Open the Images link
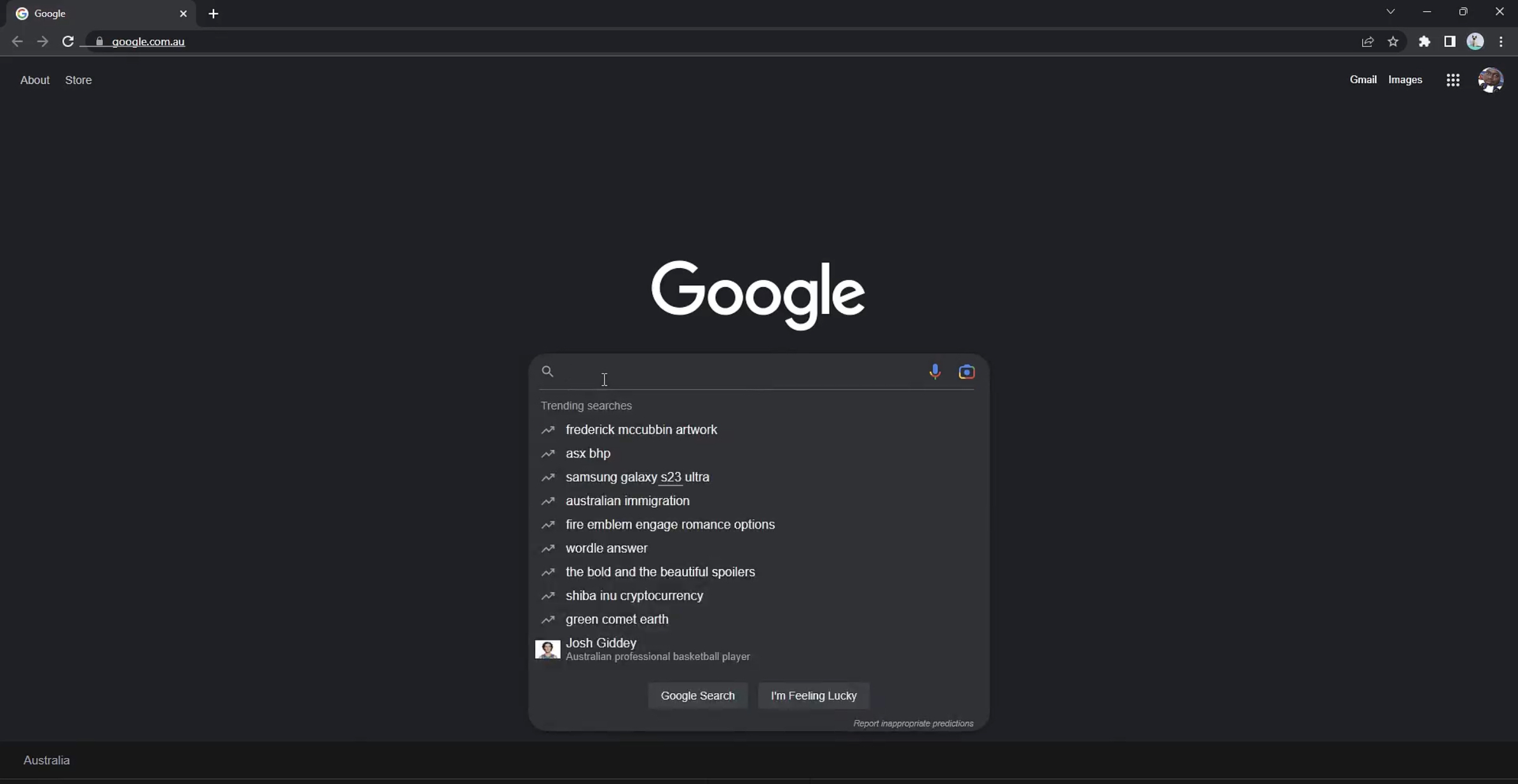 click(x=1405, y=79)
